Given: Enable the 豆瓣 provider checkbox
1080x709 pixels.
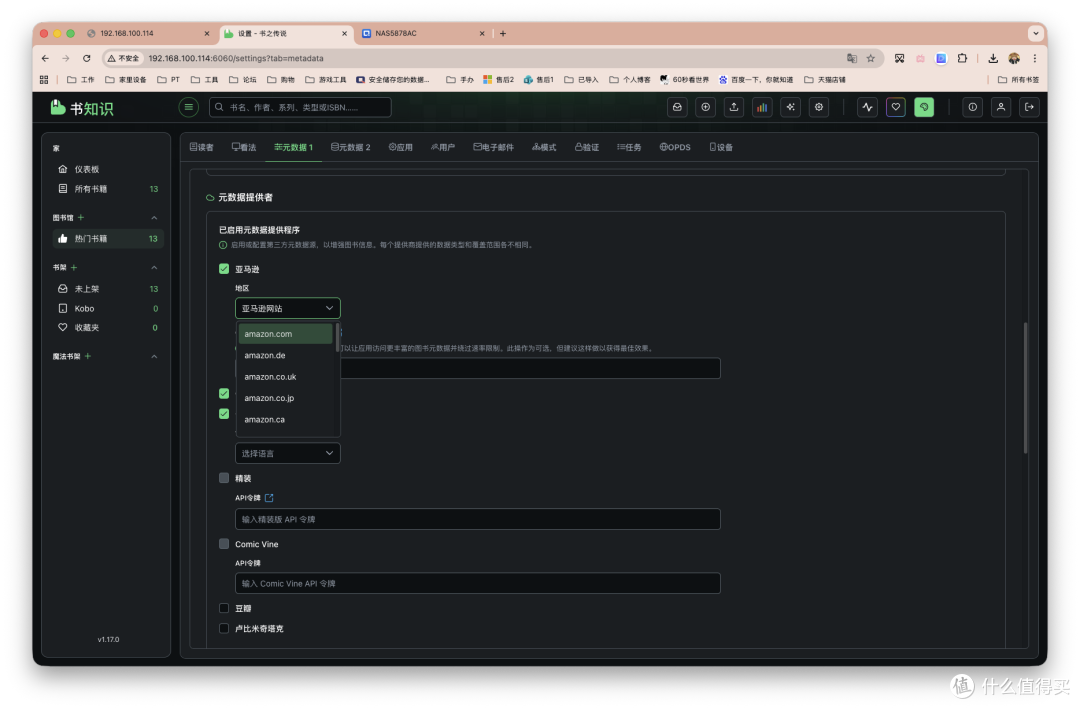Looking at the screenshot, I should [224, 608].
